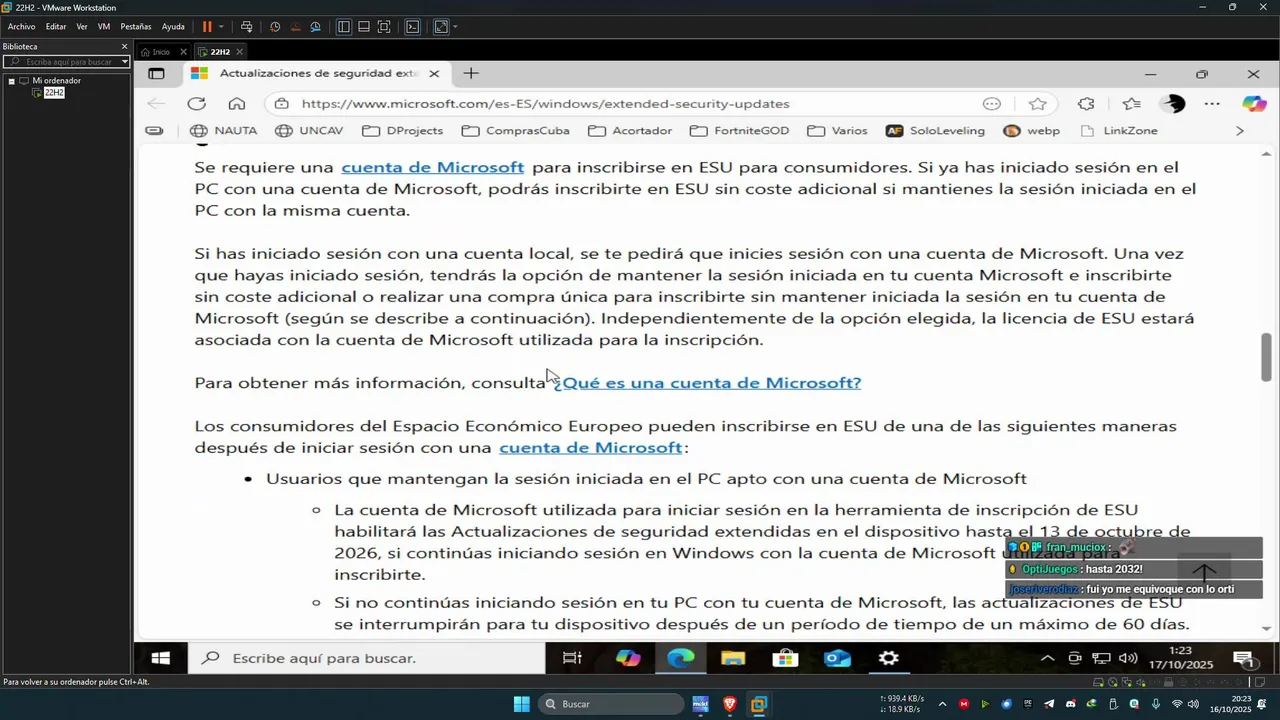Close the Biblioteca panel
The height and width of the screenshot is (720, 1280).
[125, 46]
